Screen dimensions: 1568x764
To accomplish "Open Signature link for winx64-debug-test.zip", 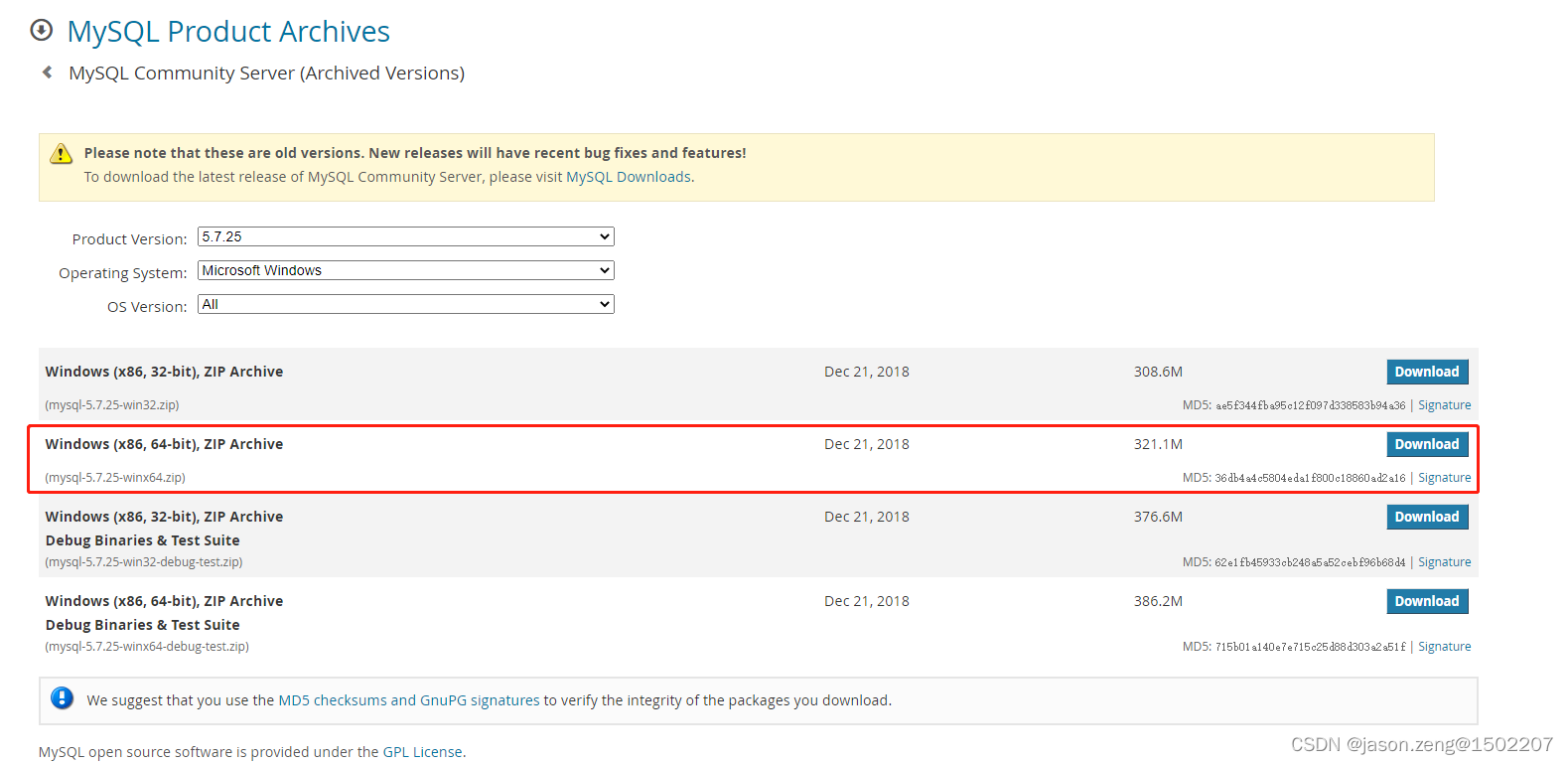I will click(x=1444, y=647).
